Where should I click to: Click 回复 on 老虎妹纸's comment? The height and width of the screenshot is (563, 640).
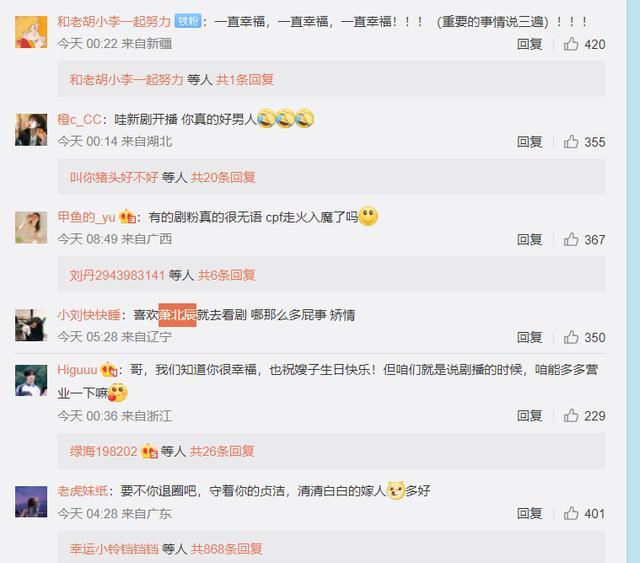click(529, 514)
